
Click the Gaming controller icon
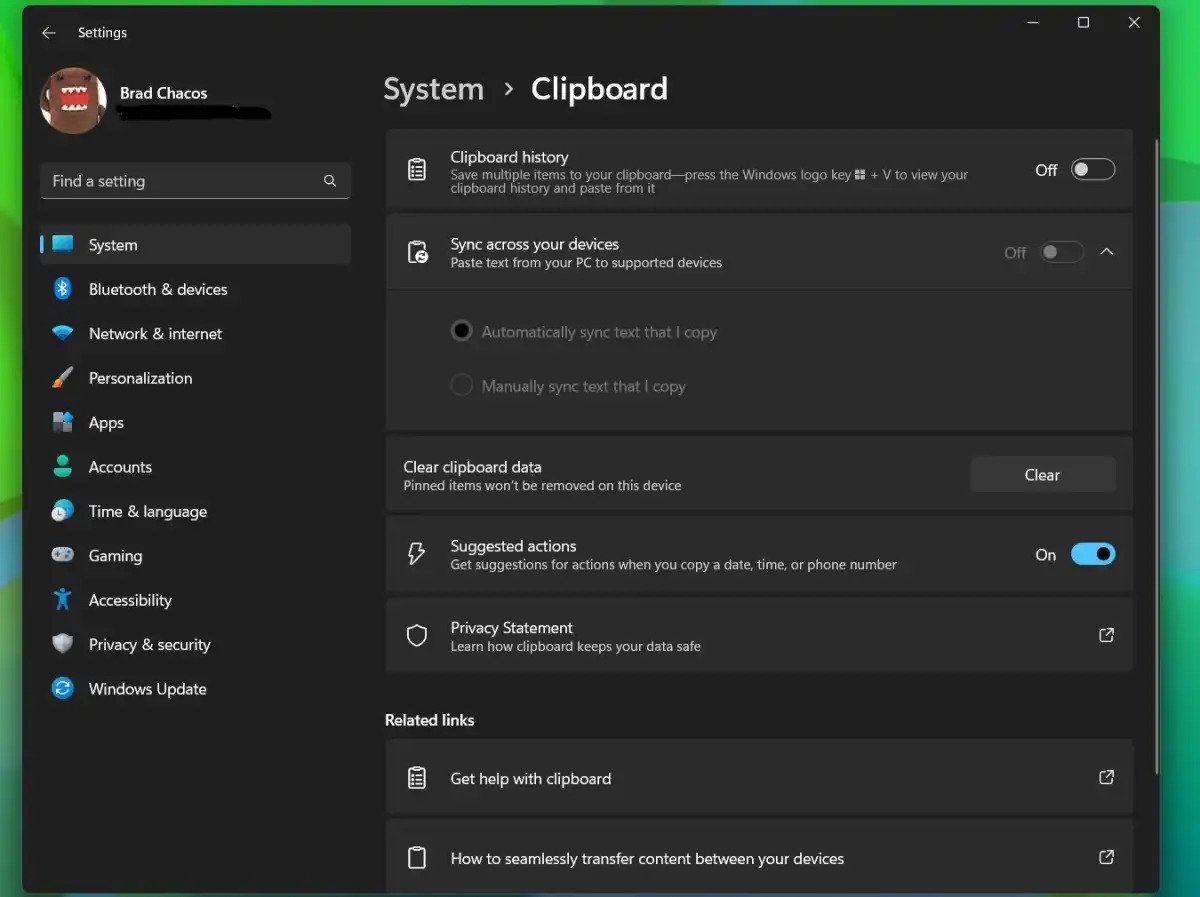coord(65,555)
